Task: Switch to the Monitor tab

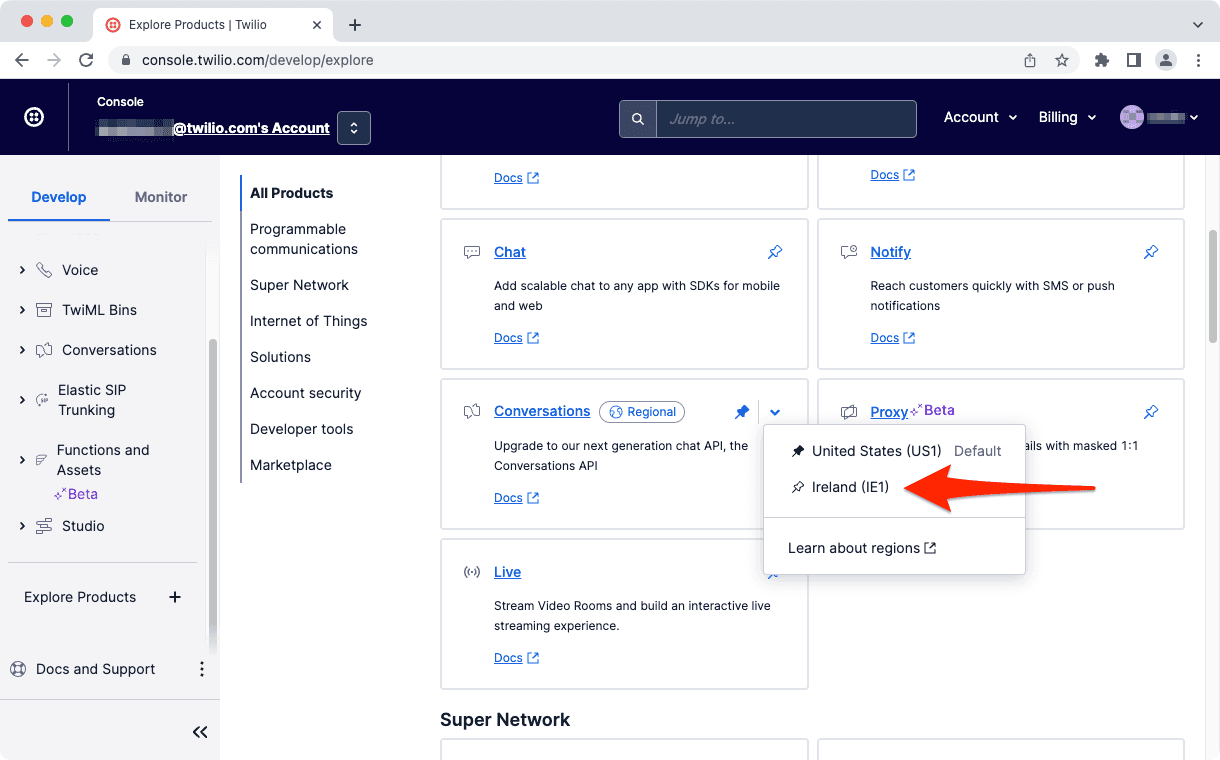Action: point(161,197)
